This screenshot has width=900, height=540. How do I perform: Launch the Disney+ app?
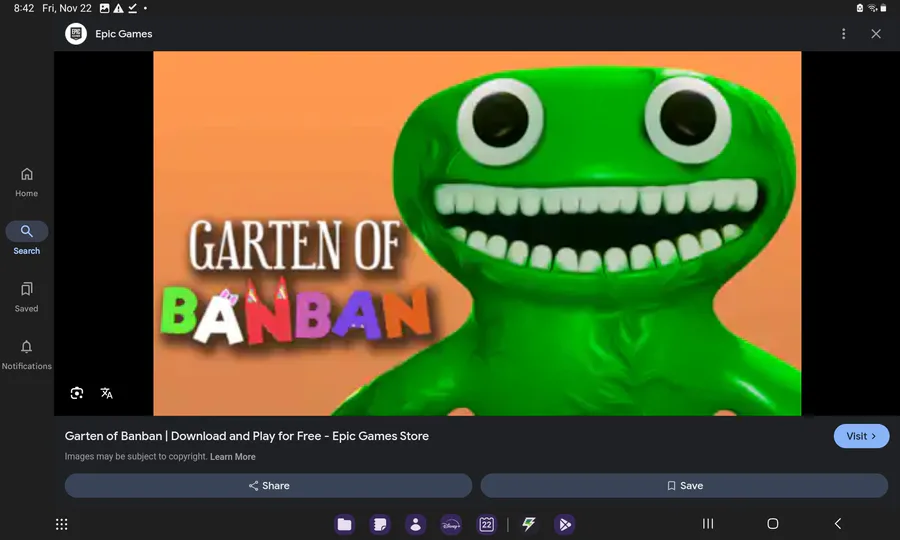pos(451,524)
